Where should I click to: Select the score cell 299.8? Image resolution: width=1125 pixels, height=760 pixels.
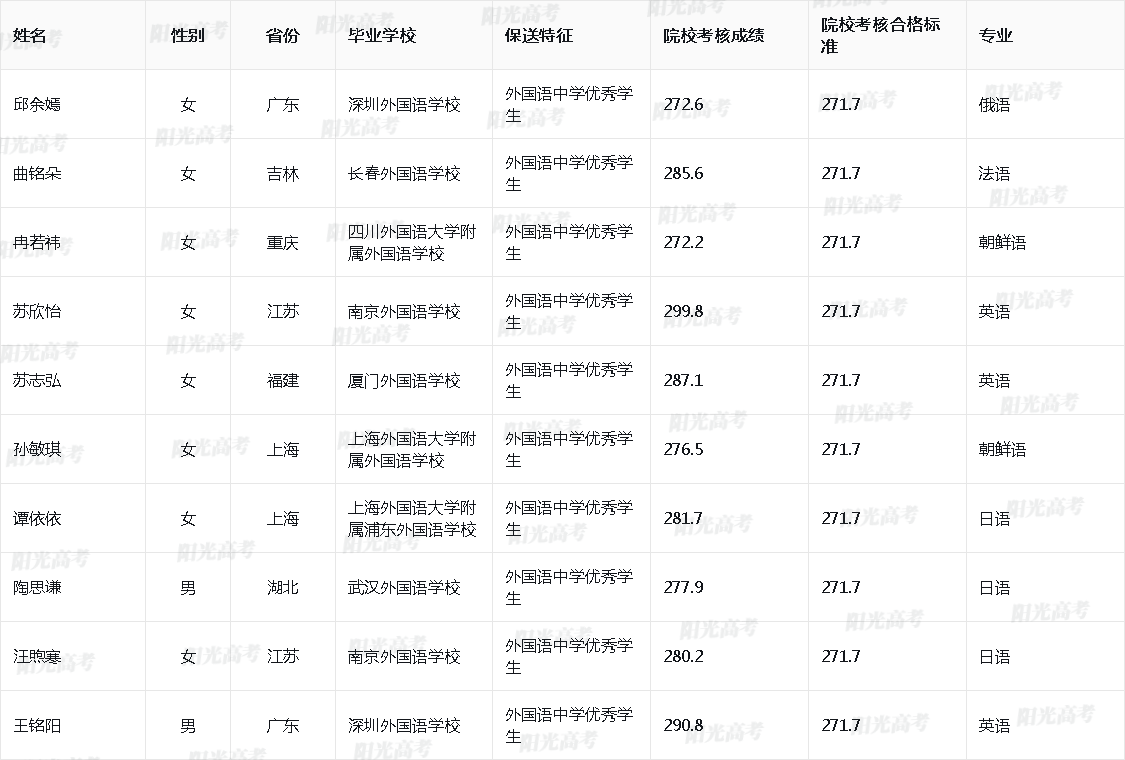[683, 311]
